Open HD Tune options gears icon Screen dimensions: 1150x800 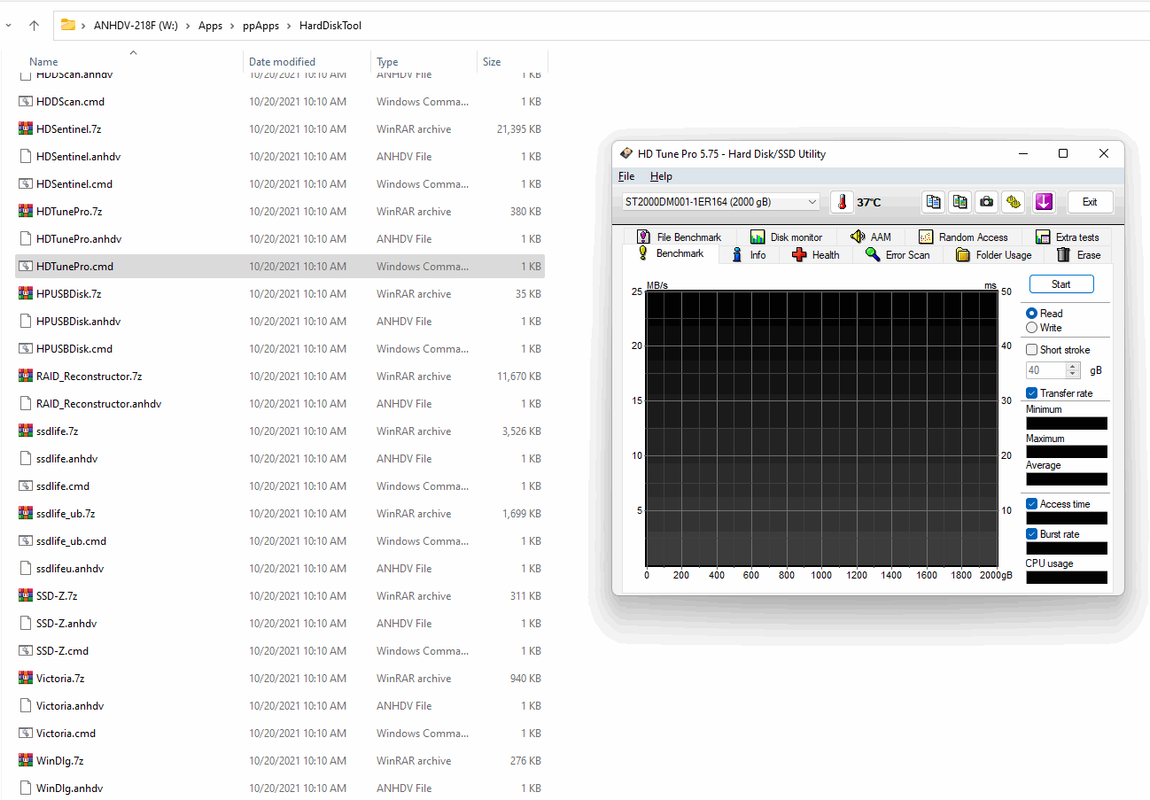[1014, 202]
